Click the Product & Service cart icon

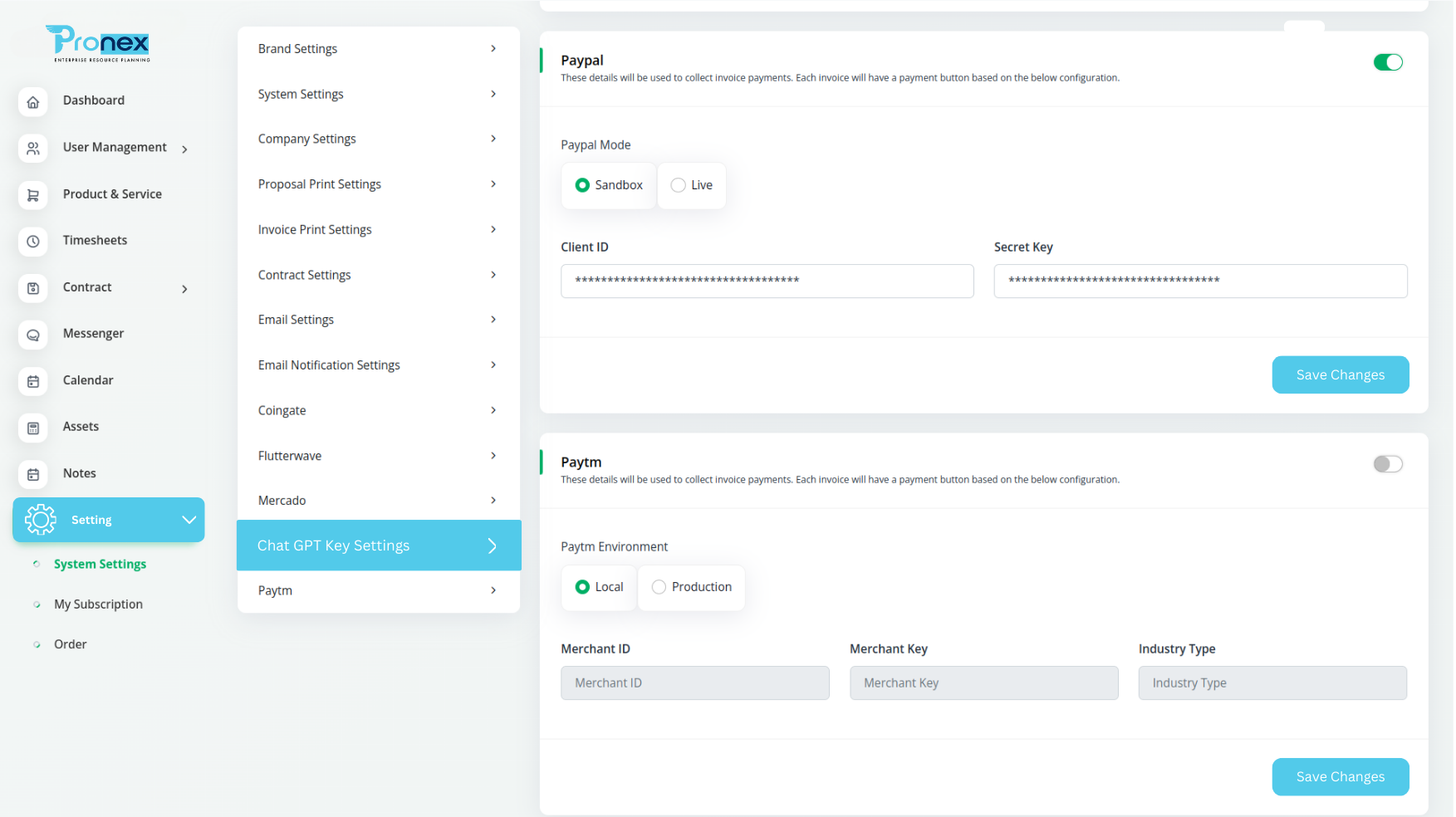click(33, 195)
